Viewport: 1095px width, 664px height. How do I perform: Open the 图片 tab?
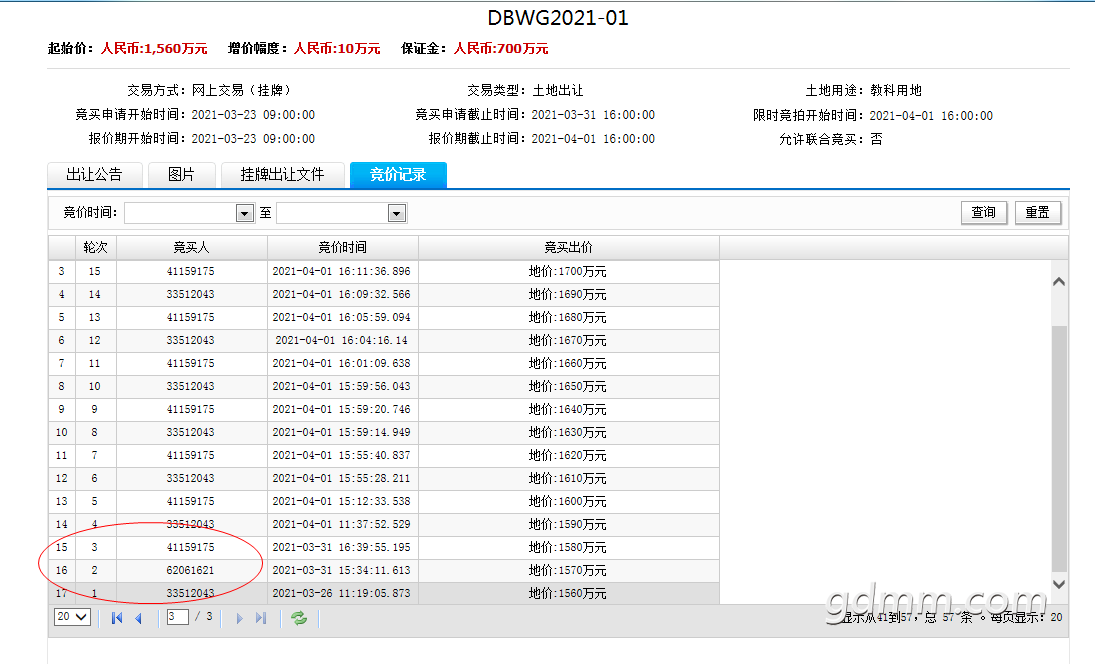pos(181,175)
